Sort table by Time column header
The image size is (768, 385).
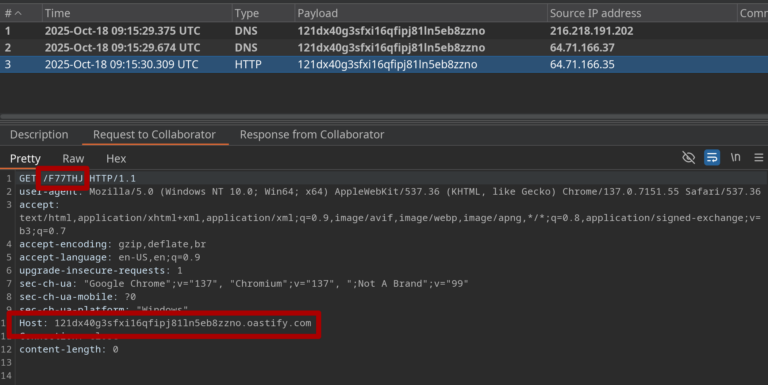point(137,13)
